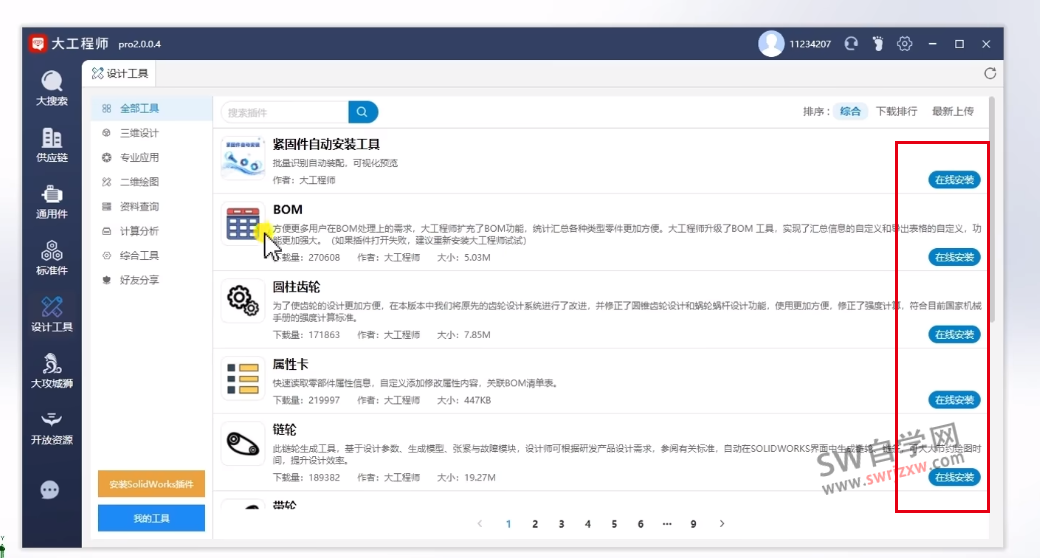Open the 标准件 sidebar section
Viewport: 1040px width, 558px height.
click(51, 257)
